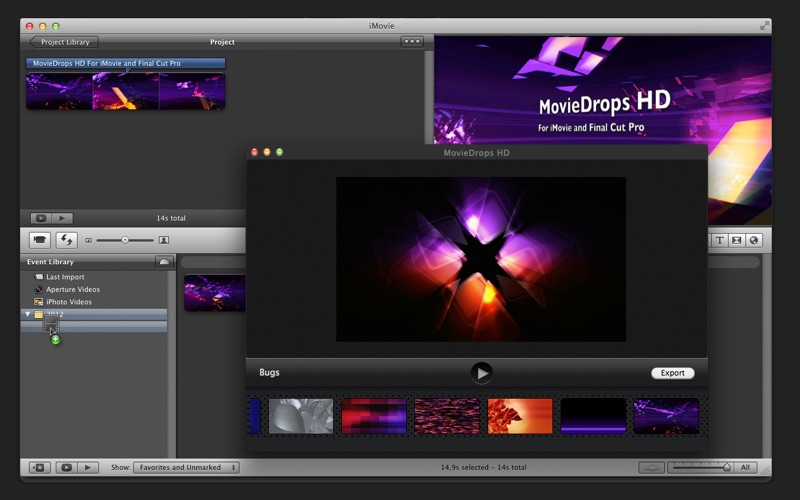This screenshot has height=500, width=800.
Task: Open the Show Favorites and Unmarked dropdown
Action: [x=186, y=467]
